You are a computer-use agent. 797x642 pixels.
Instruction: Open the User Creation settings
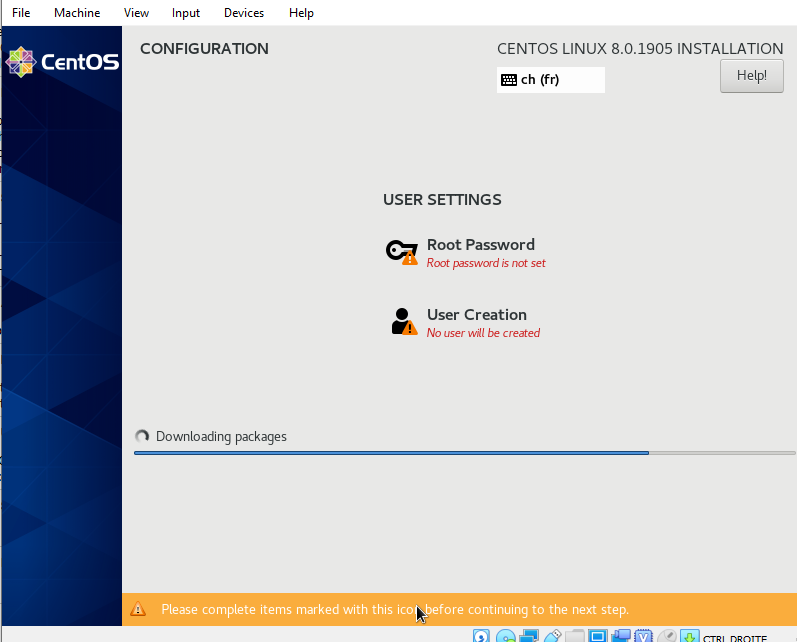coord(476,315)
